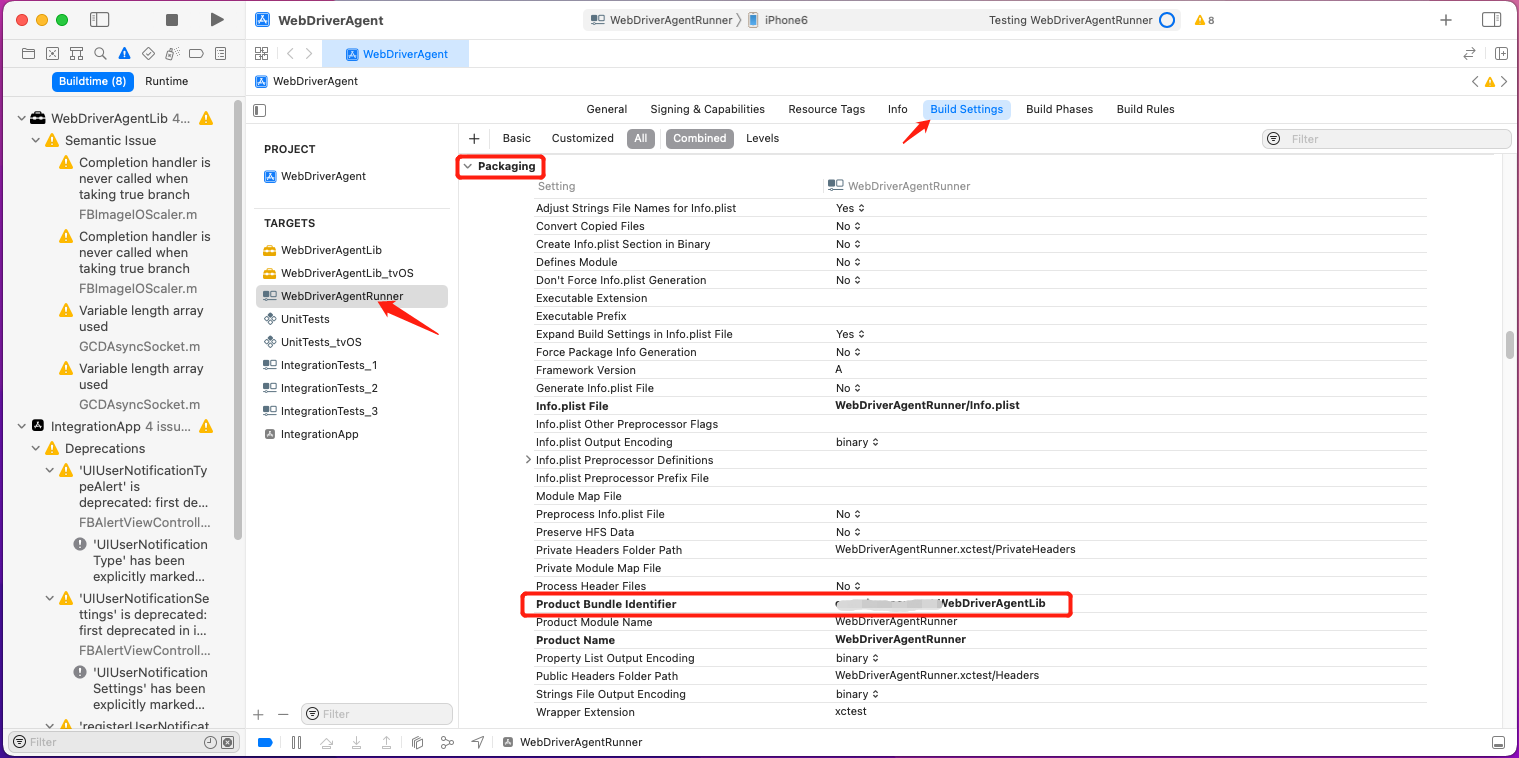The width and height of the screenshot is (1519, 758).
Task: Open the Source Control navigator icon
Action: 52,53
